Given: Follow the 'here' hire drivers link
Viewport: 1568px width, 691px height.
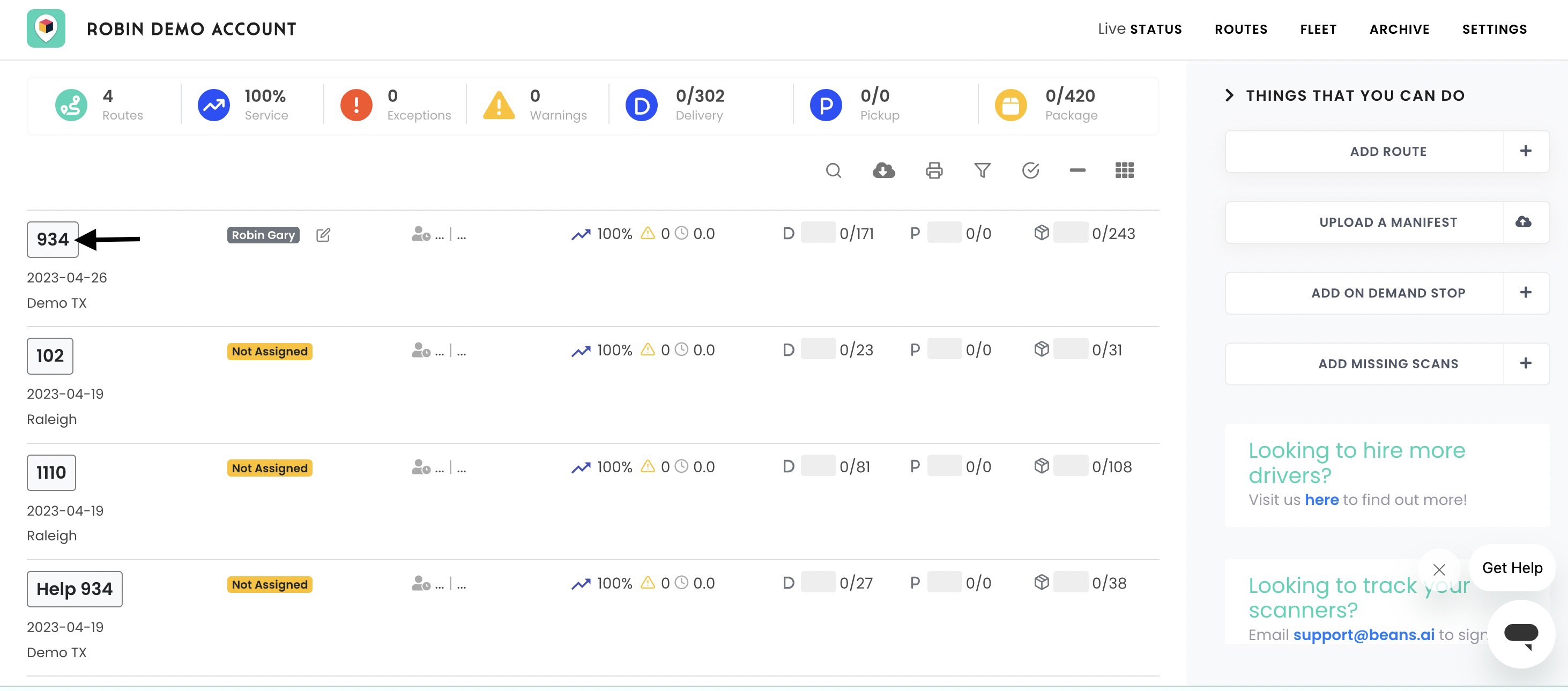Looking at the screenshot, I should 1321,500.
